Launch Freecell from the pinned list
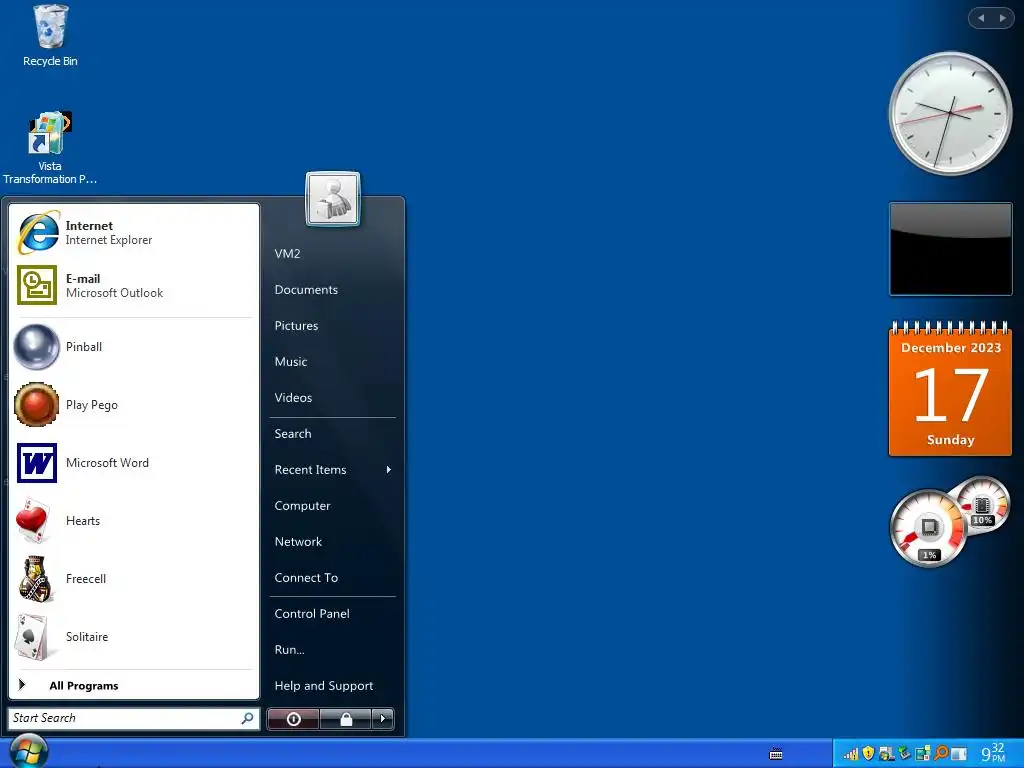Viewport: 1024px width, 768px height. pyautogui.click(x=134, y=579)
